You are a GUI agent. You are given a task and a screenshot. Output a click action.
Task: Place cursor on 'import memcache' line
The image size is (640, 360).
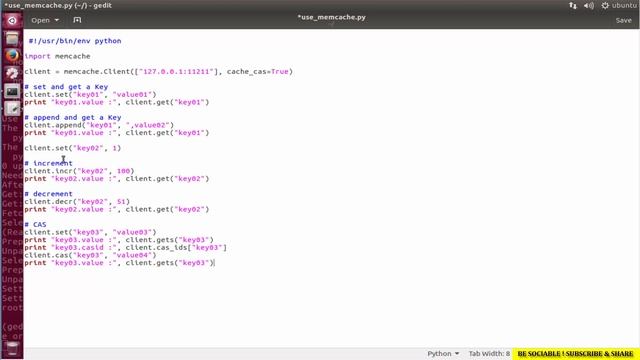[57, 56]
